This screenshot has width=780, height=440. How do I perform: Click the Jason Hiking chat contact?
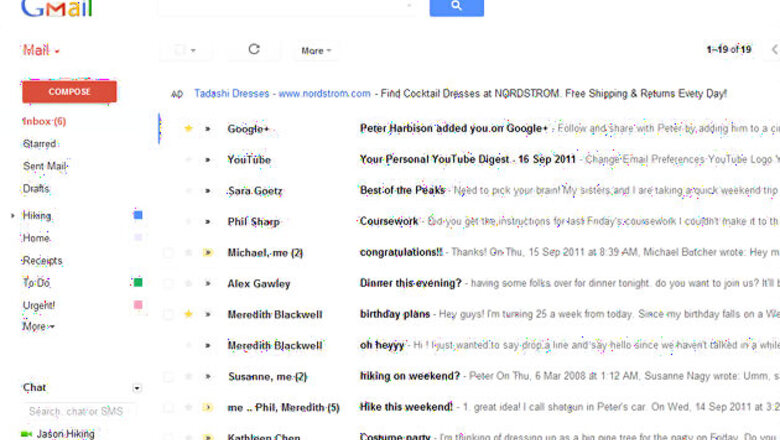point(65,434)
